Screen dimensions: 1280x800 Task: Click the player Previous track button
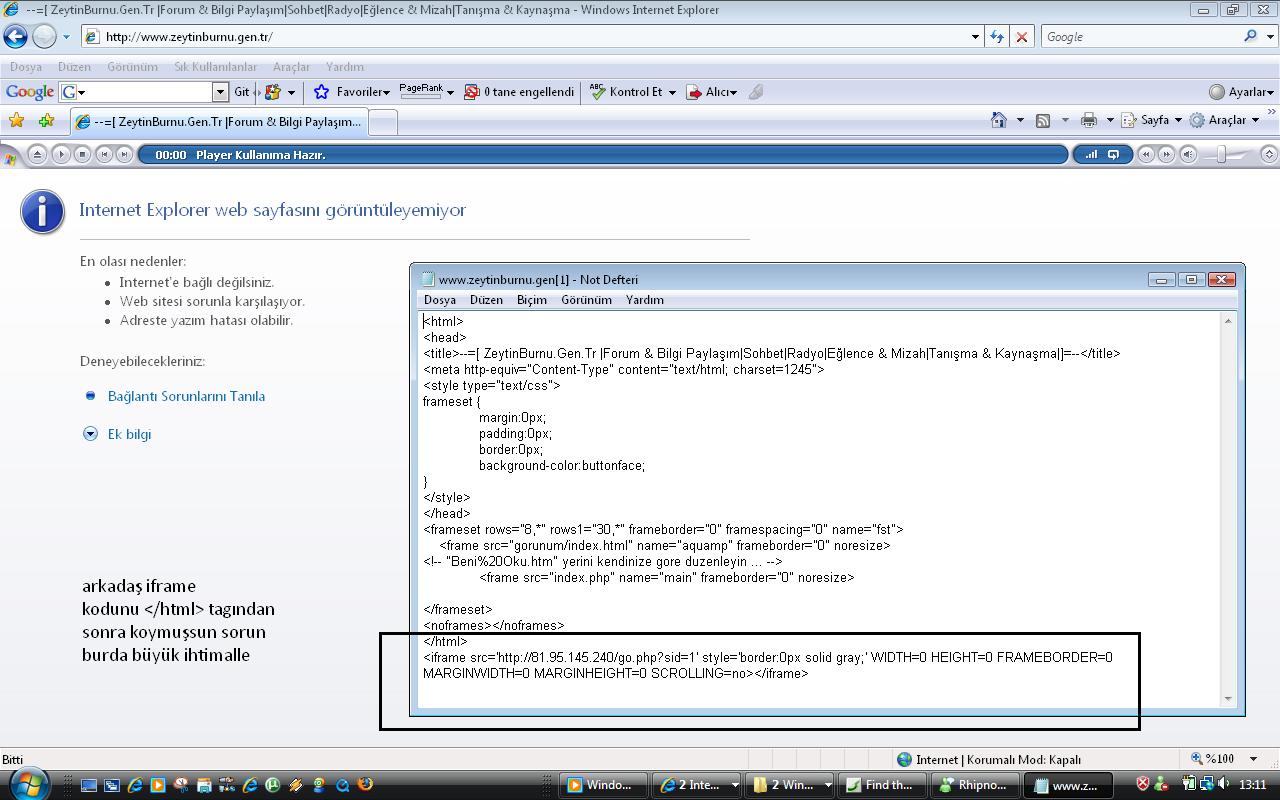coord(103,155)
